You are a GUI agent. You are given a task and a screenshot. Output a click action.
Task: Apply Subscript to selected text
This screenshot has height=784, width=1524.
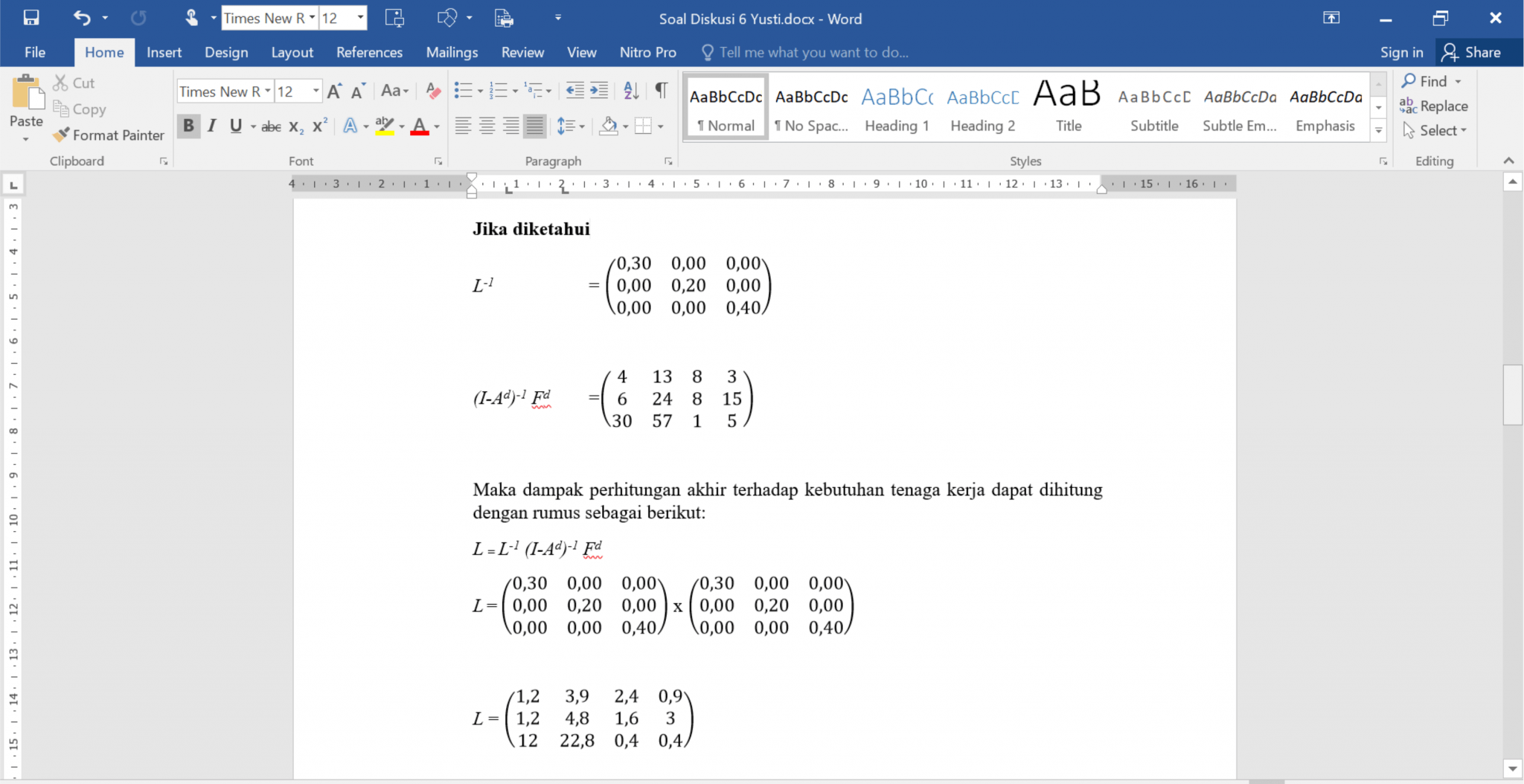coord(295,126)
